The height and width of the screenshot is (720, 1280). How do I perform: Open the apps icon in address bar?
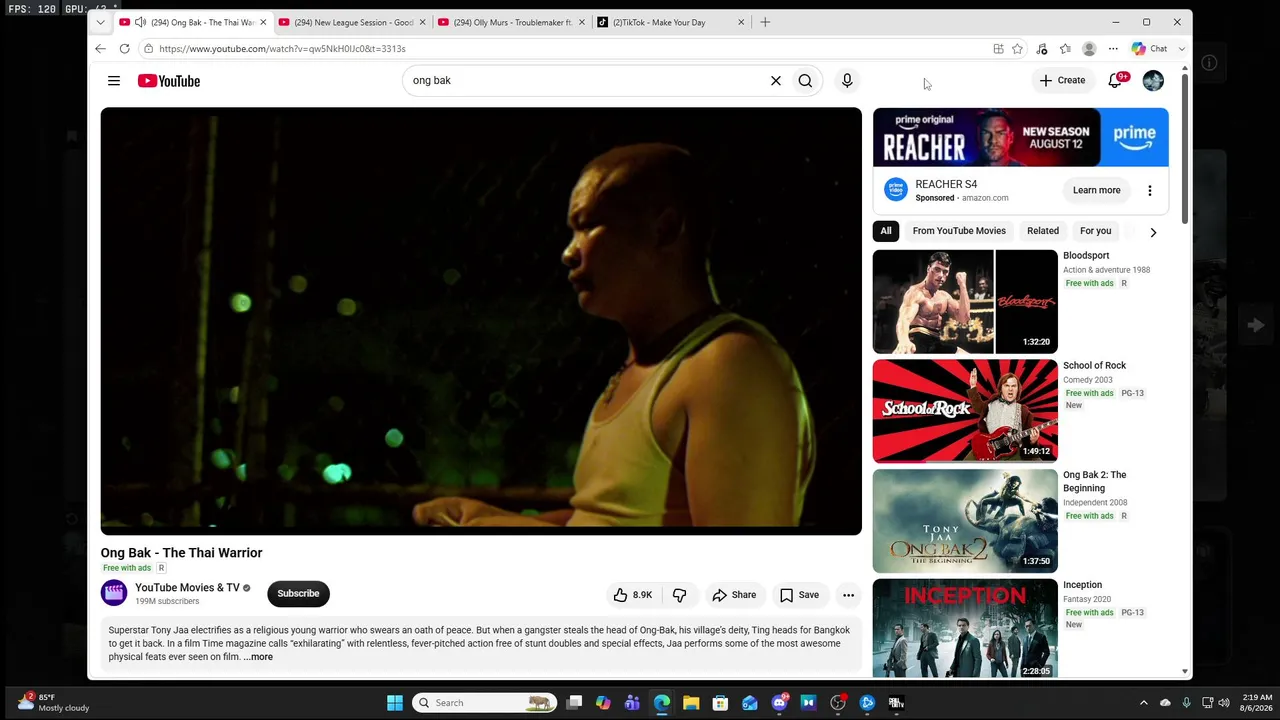pyautogui.click(x=998, y=49)
